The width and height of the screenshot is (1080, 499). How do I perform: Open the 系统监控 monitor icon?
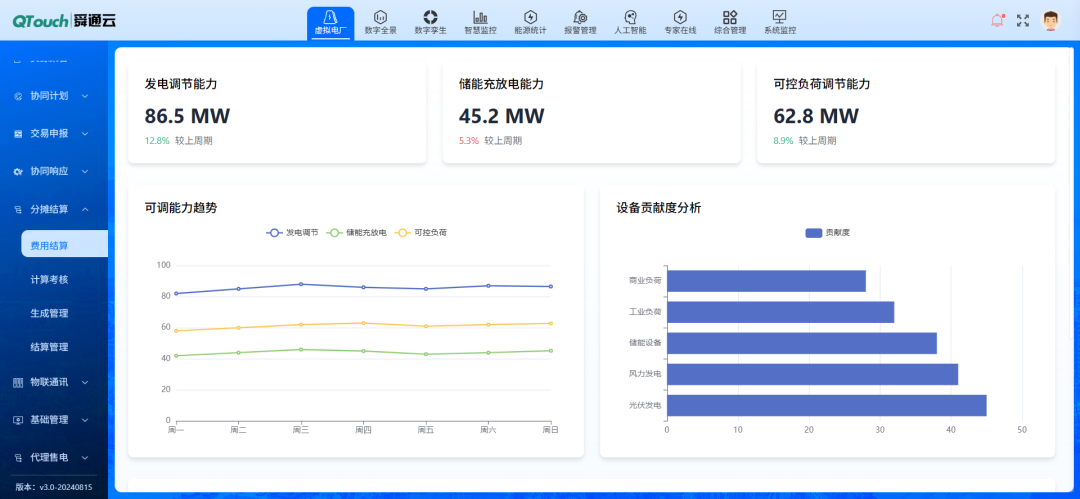point(780,17)
